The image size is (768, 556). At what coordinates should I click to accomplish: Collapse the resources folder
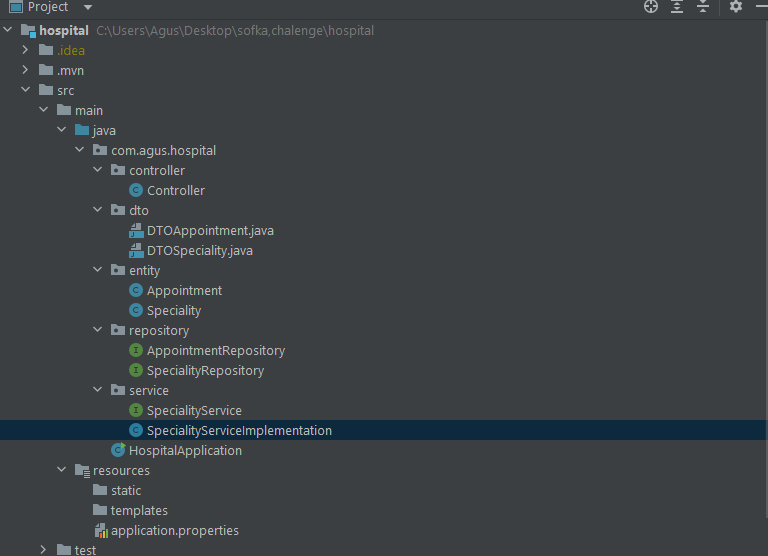tap(62, 470)
